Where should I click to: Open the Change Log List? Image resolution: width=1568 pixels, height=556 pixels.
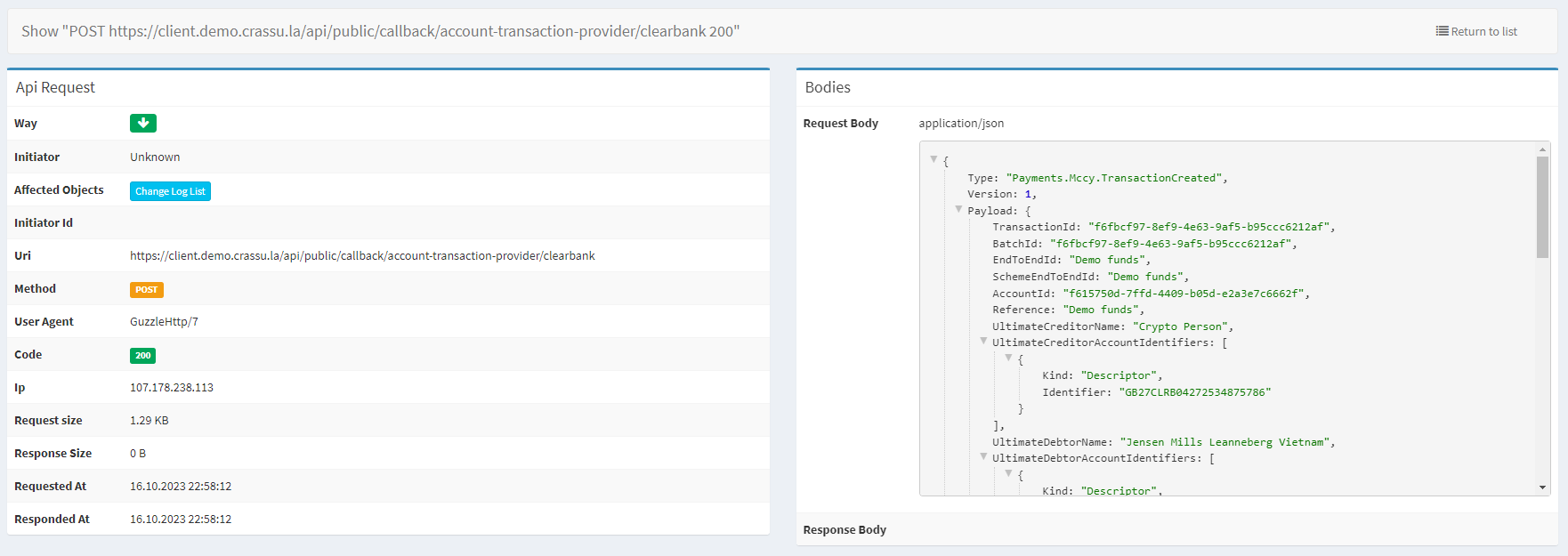[170, 191]
